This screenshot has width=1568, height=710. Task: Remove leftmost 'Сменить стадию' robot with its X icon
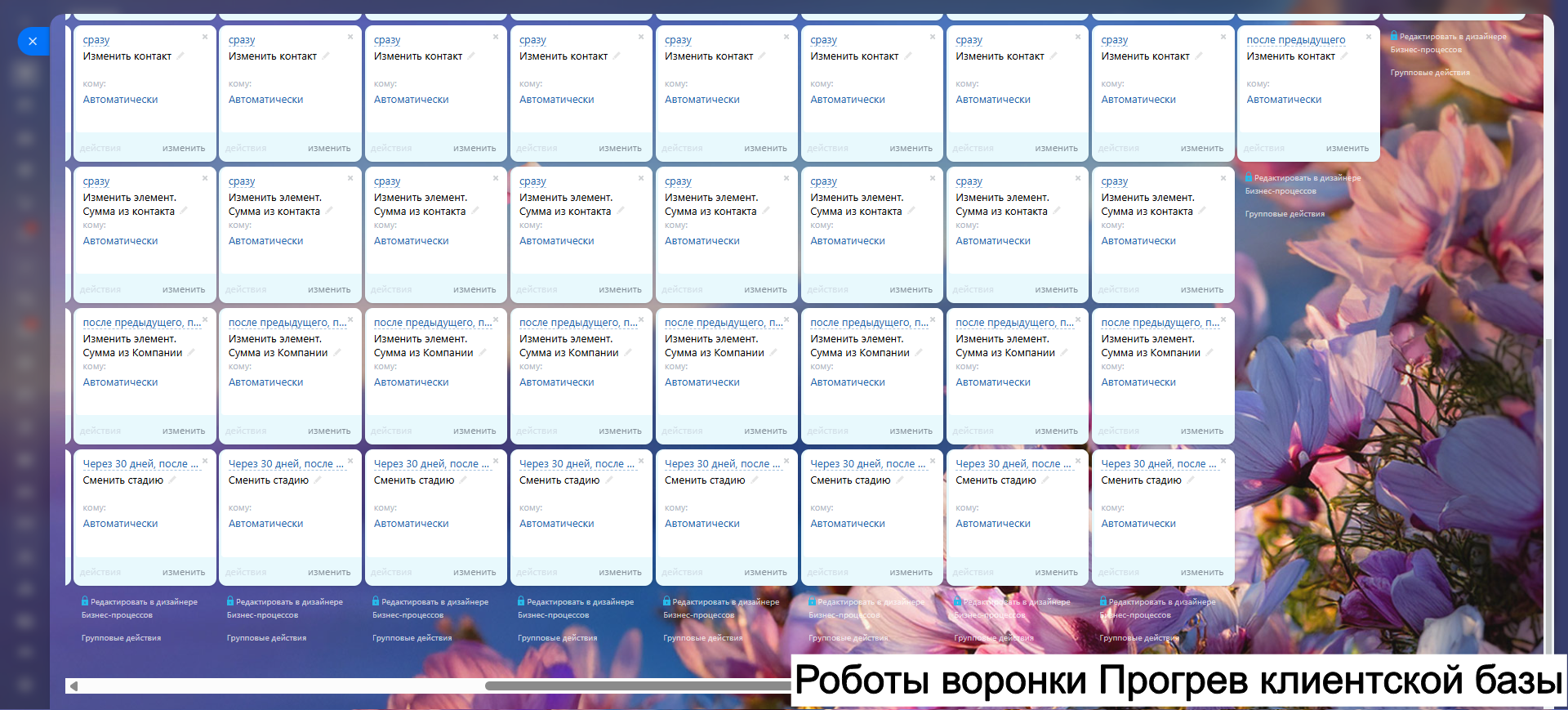pyautogui.click(x=205, y=461)
